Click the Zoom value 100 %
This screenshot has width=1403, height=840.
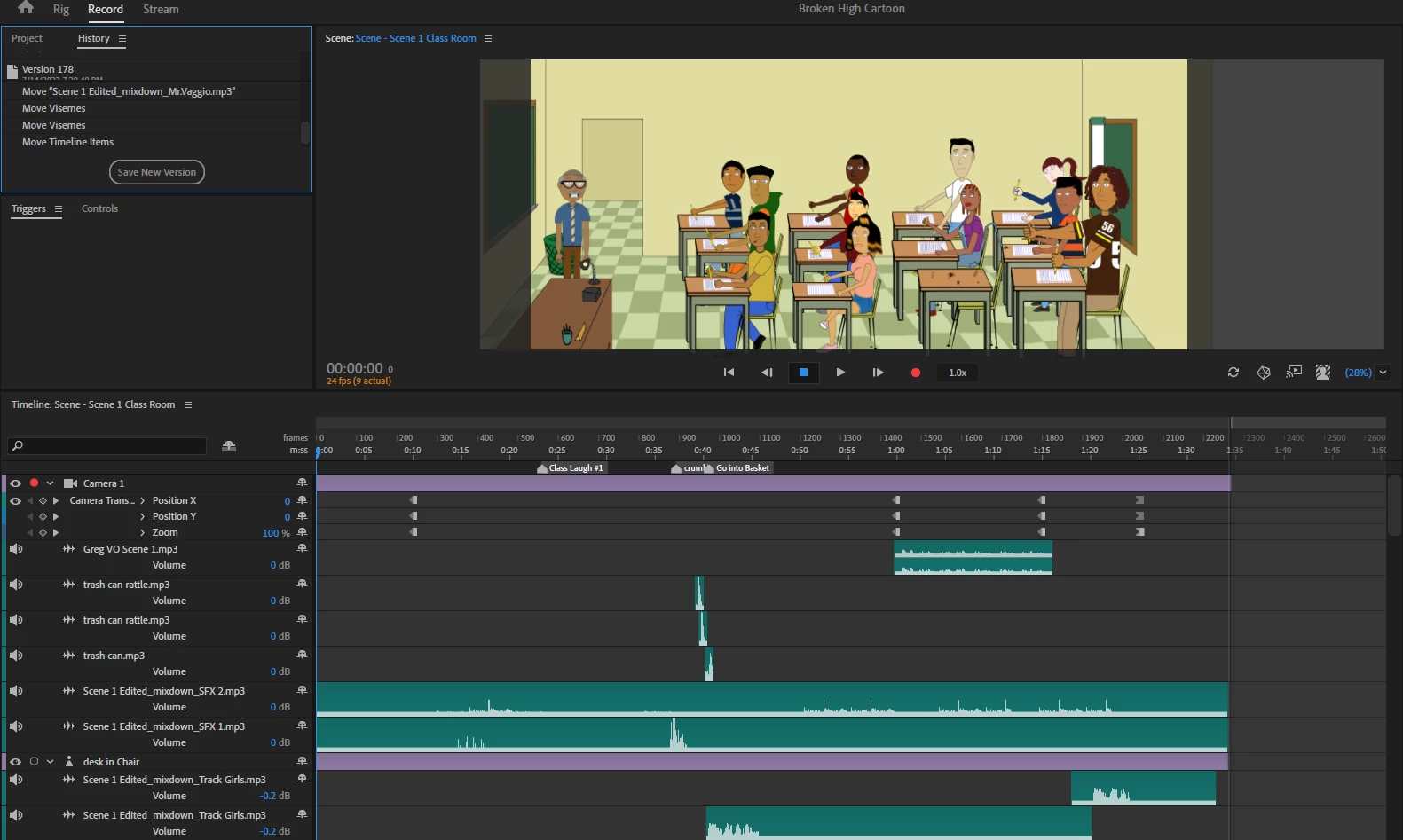coord(276,533)
